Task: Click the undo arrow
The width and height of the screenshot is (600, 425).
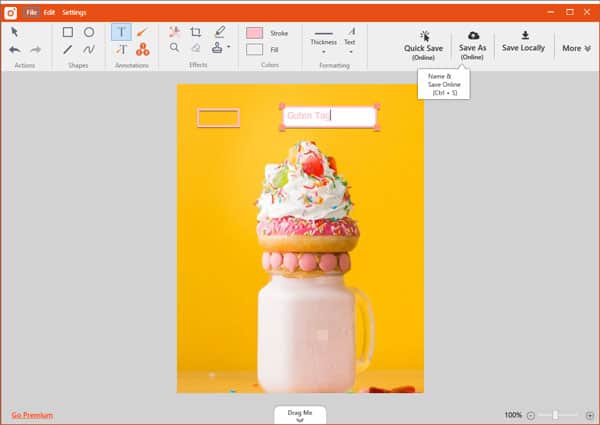Action: [14, 49]
